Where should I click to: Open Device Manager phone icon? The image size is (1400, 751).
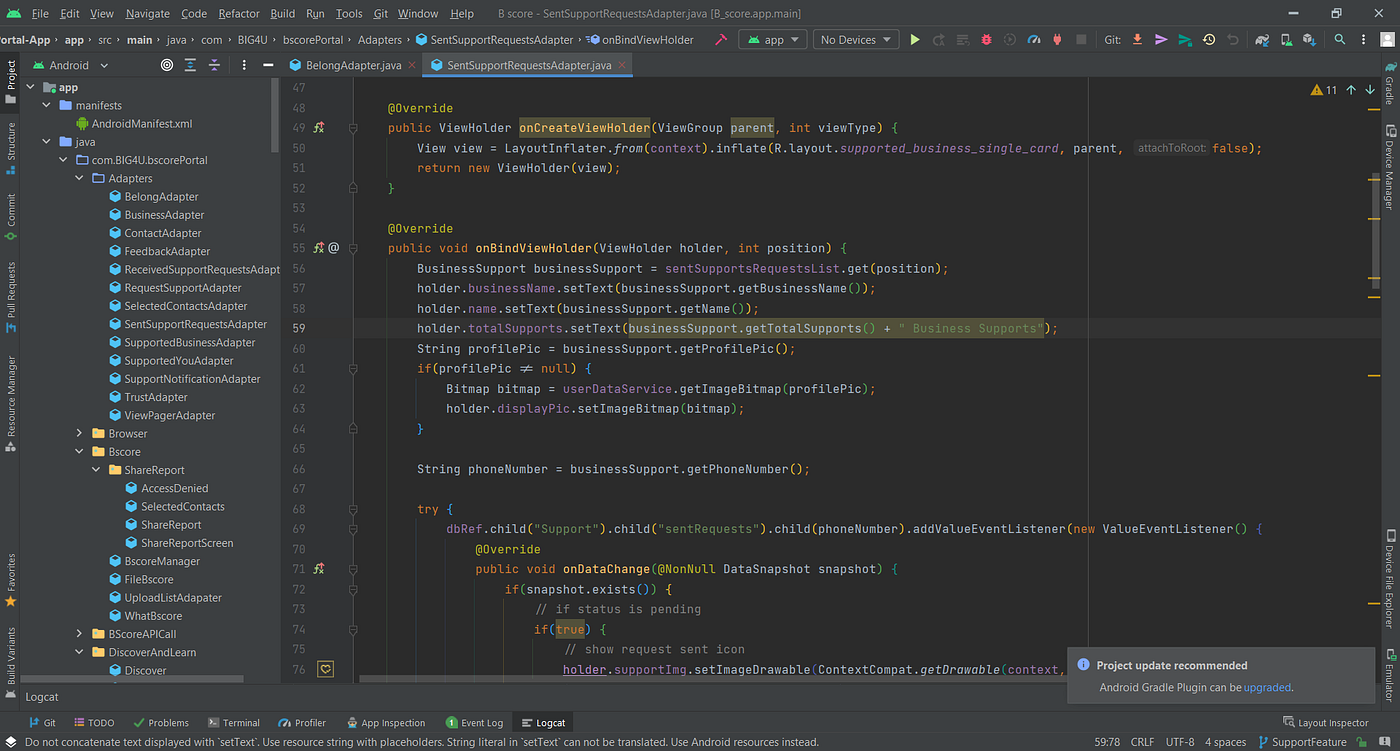1285,39
